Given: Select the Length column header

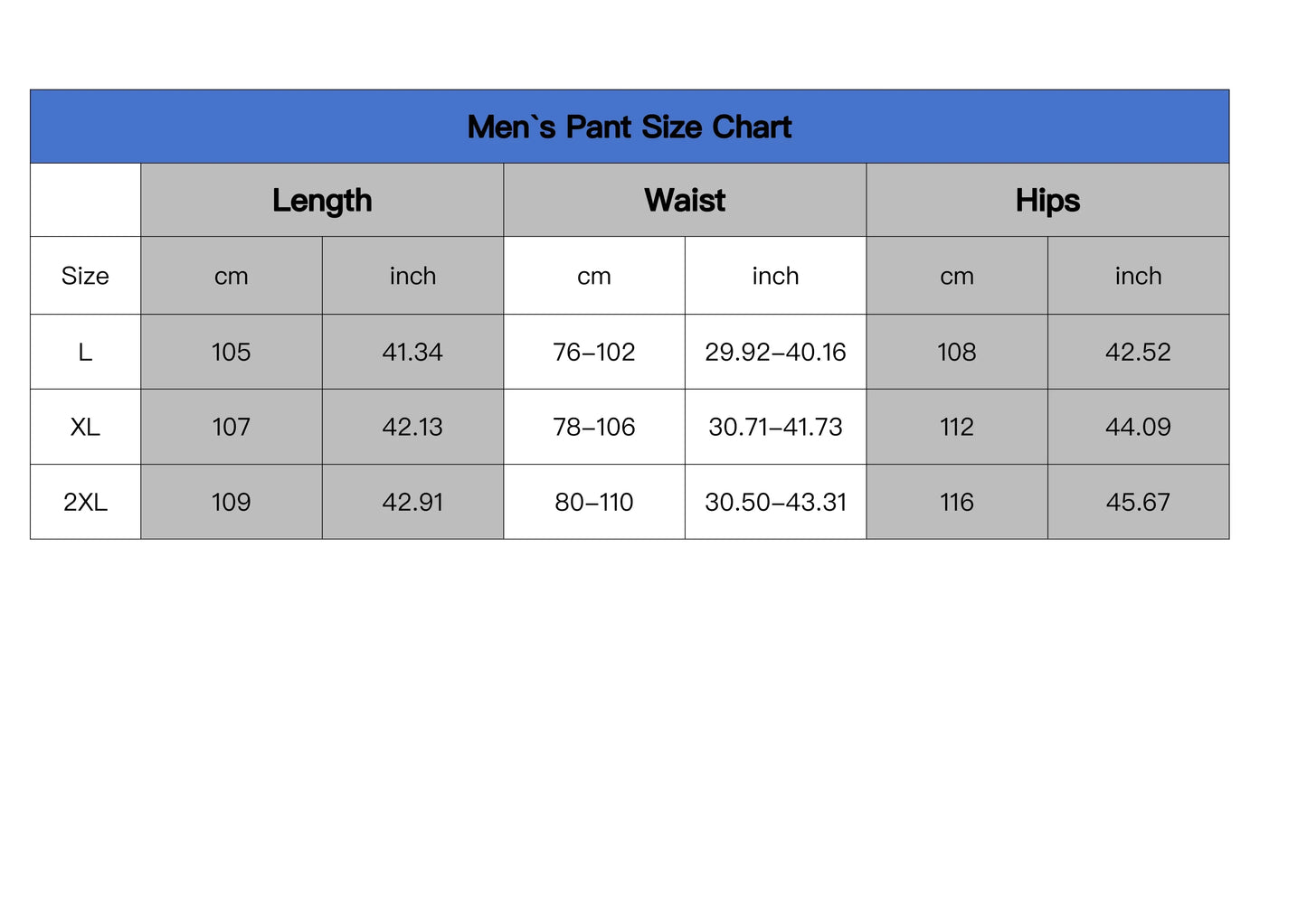Looking at the screenshot, I should 322,201.
